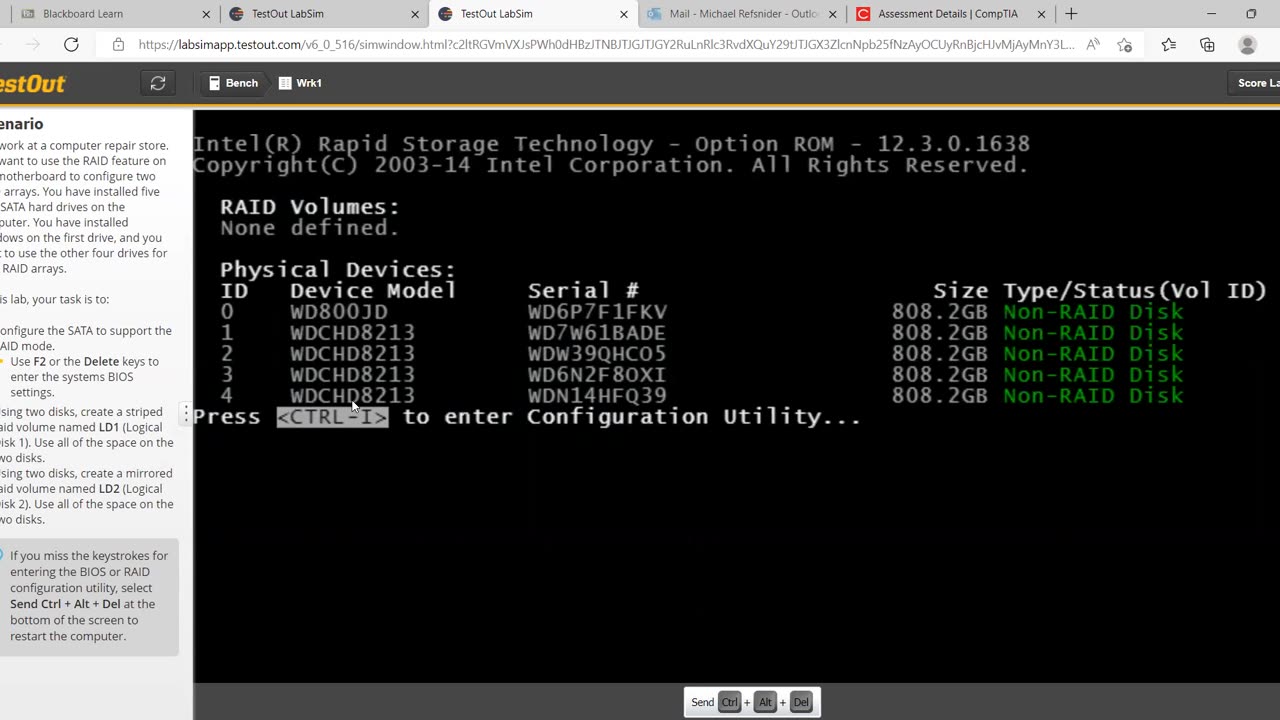Close the CompTIA Assessment Details tab

[x=1041, y=14]
